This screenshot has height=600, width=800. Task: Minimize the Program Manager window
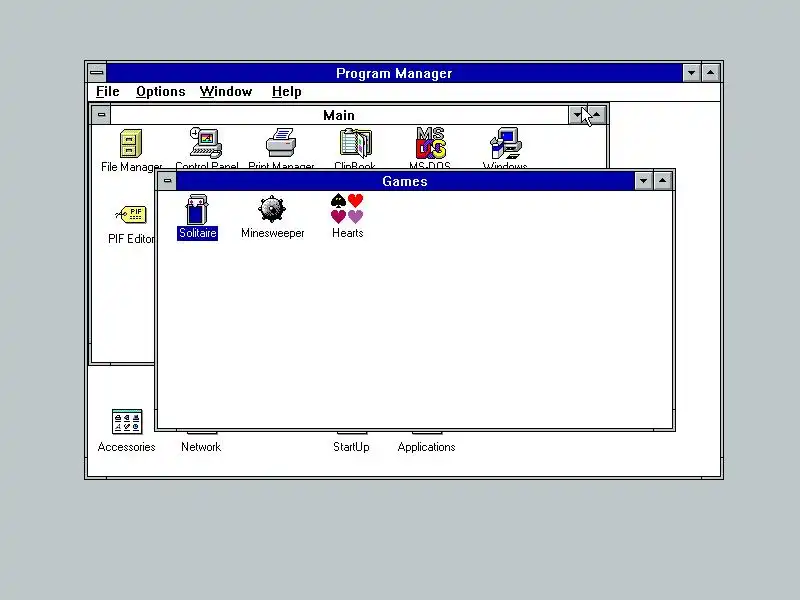(691, 73)
